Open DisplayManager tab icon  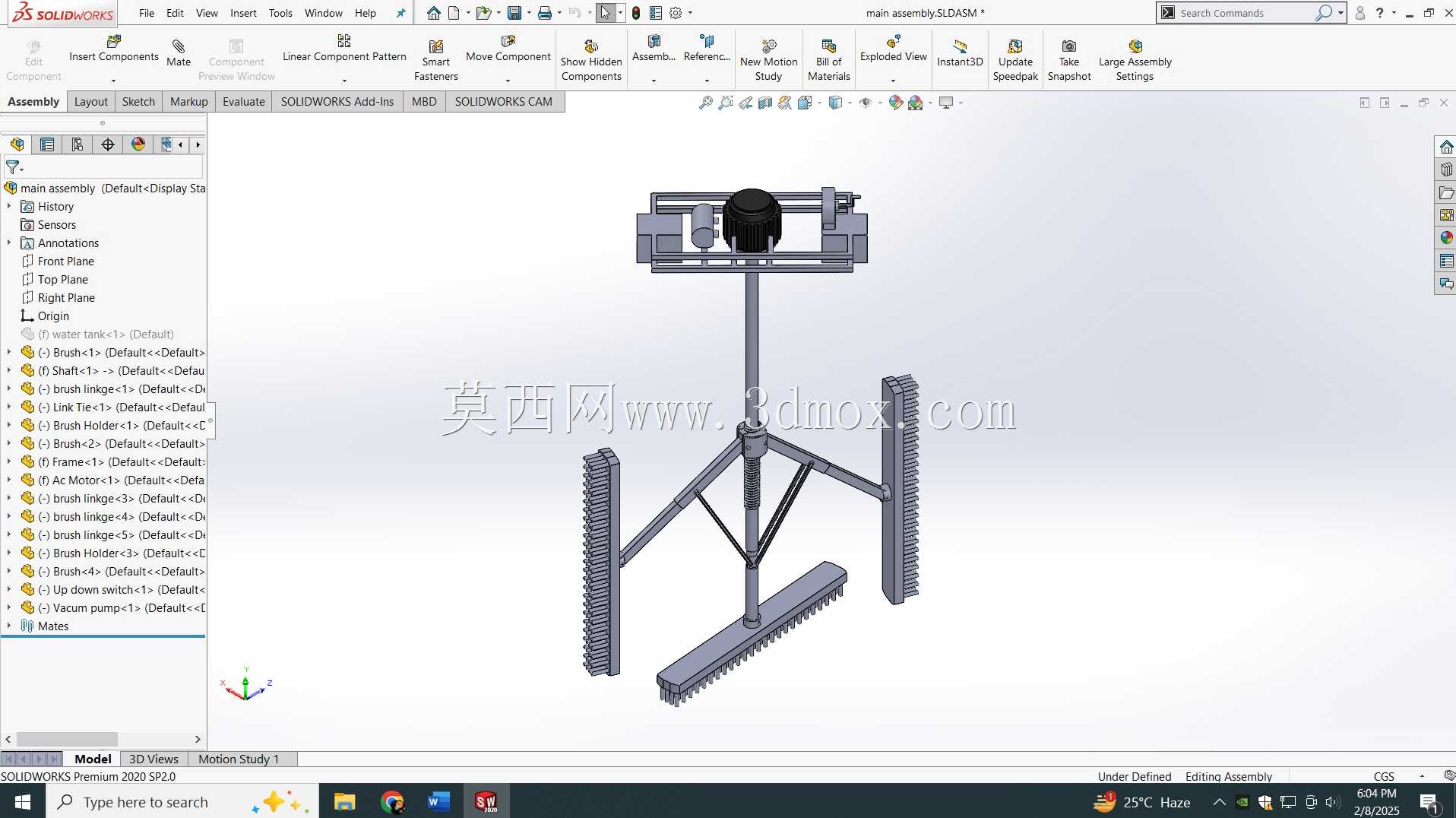(x=138, y=144)
